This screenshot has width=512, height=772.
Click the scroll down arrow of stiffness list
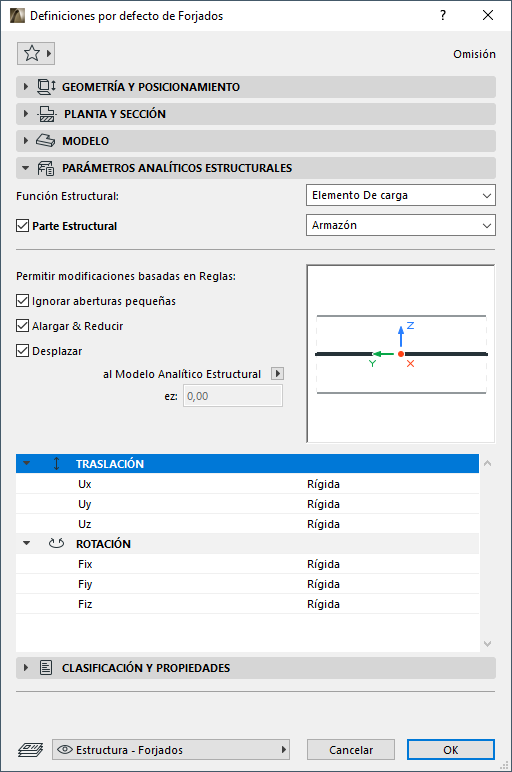[x=487, y=643]
